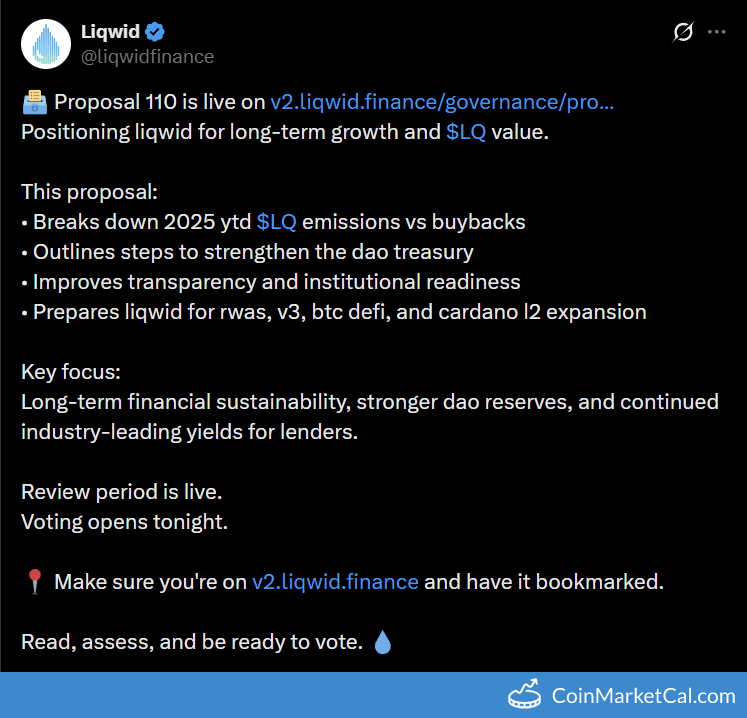Click the 'Voting opens tonight.' line
This screenshot has height=718, width=747.
pyautogui.click(x=125, y=522)
